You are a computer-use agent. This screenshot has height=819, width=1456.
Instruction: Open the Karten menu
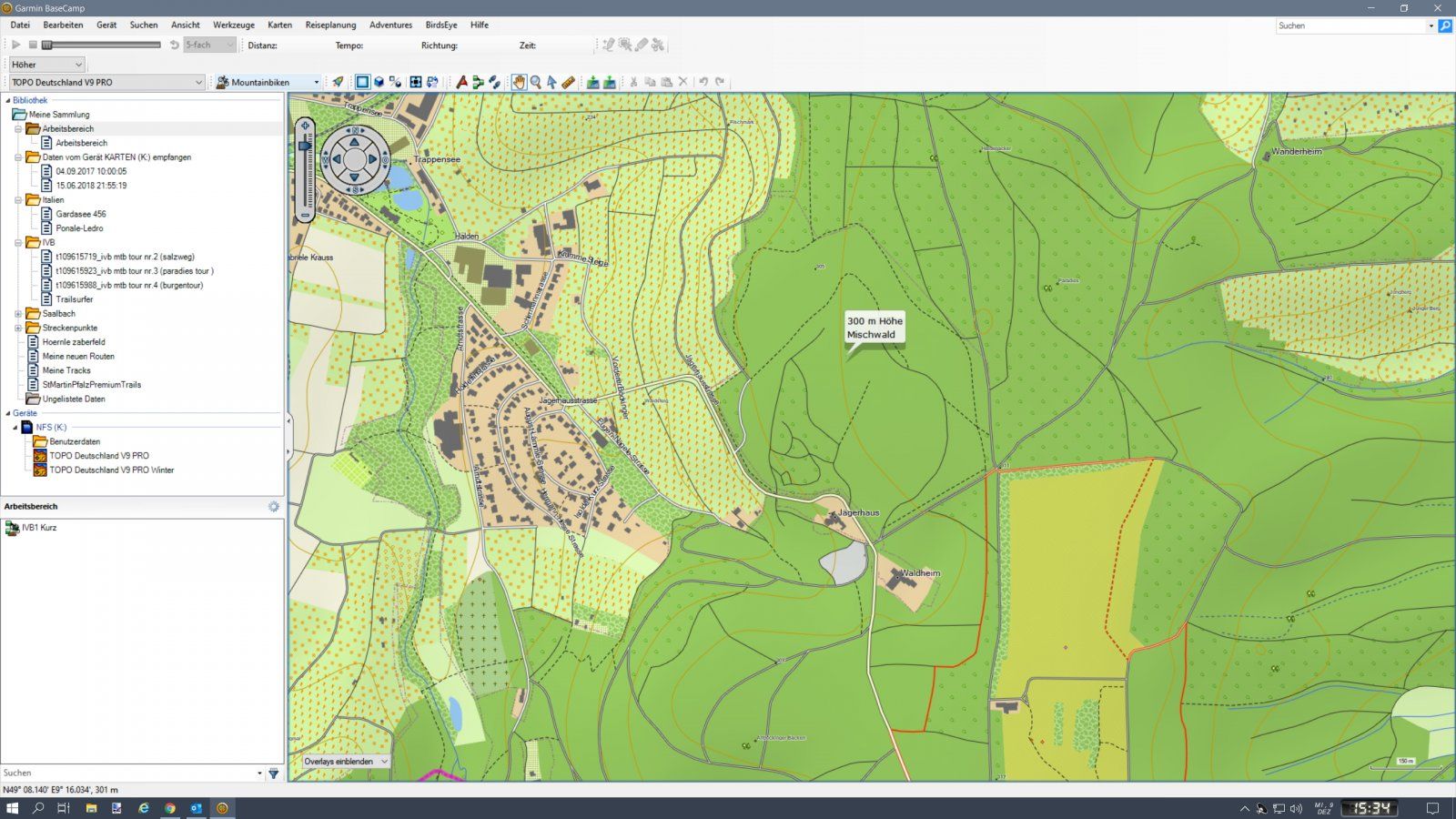tap(279, 25)
